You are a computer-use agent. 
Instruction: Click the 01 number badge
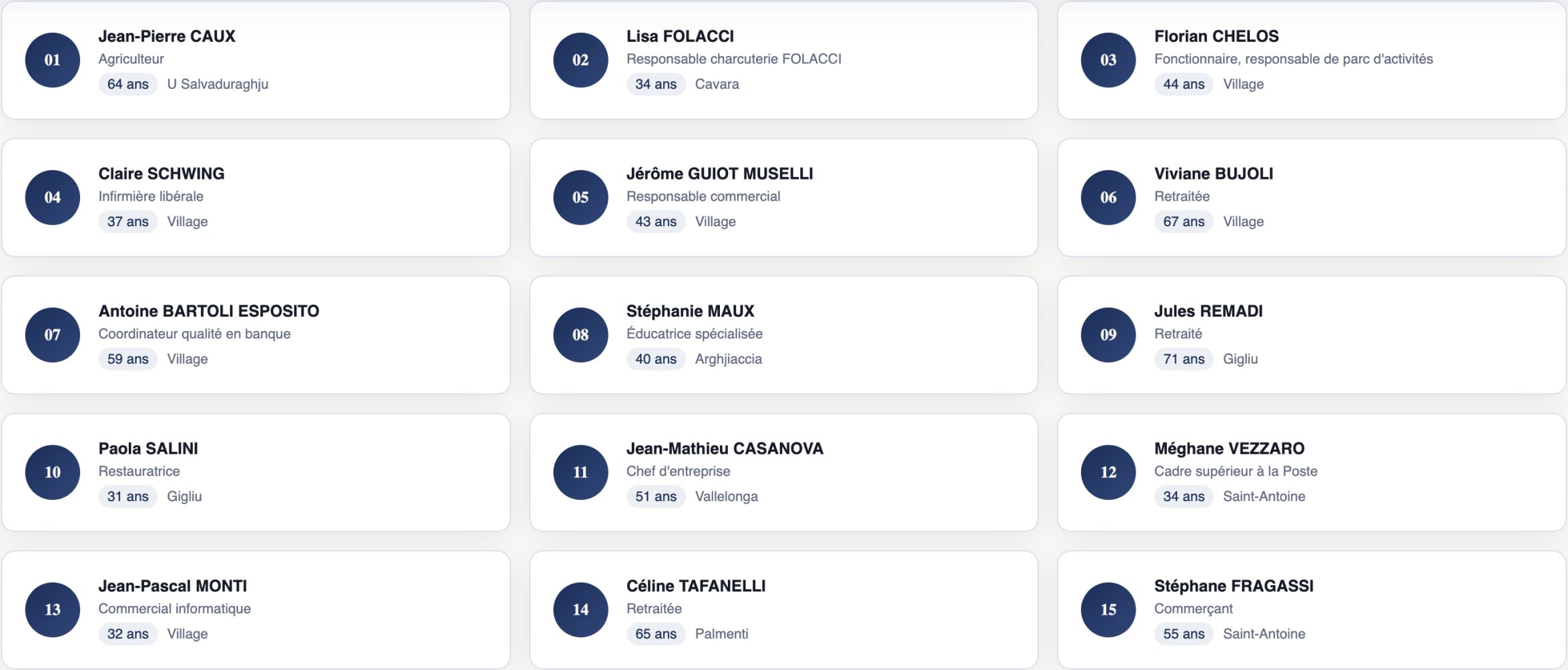point(53,60)
